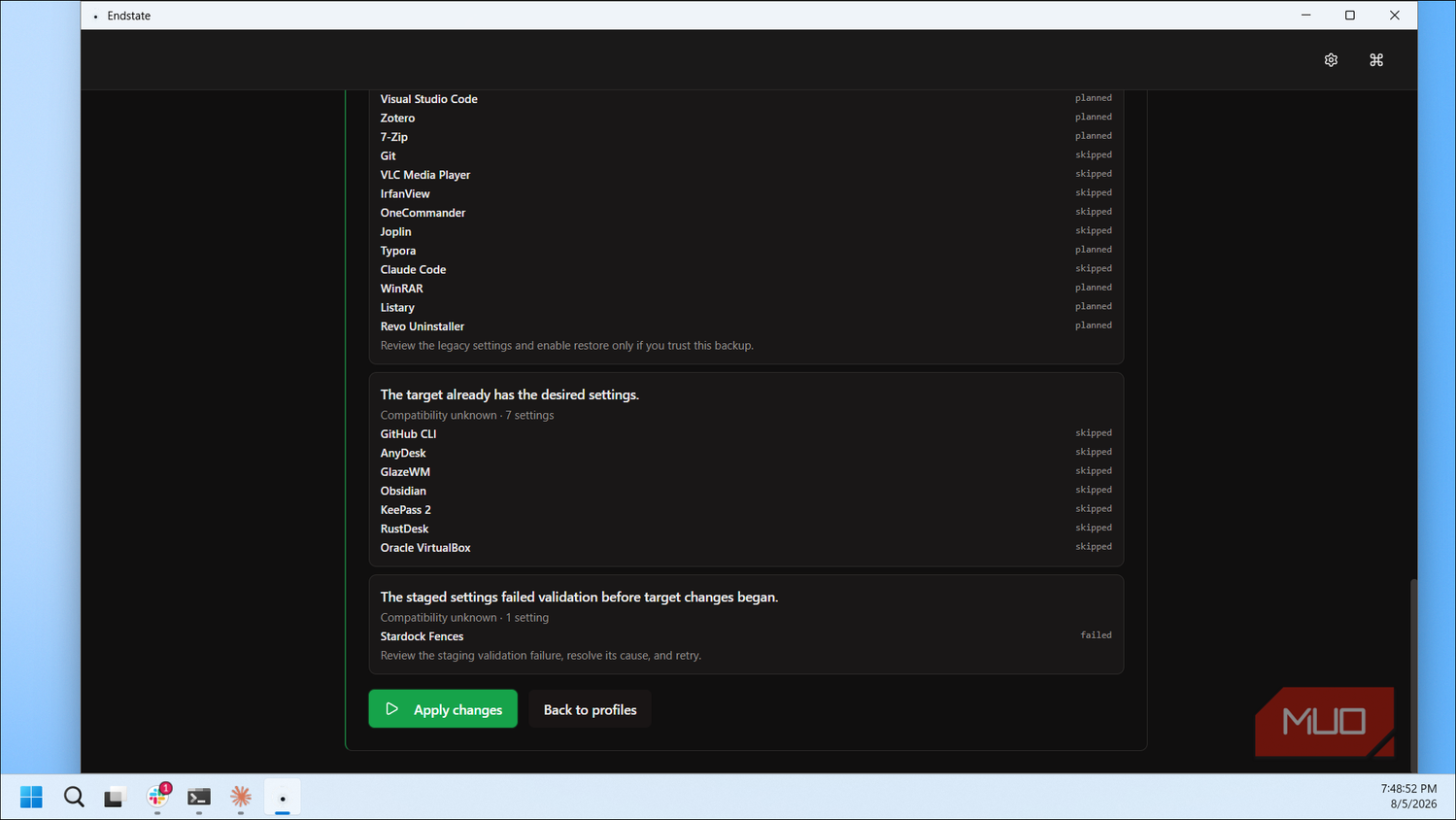Screen dimensions: 1456x820
Task: Click the heading about target already having settings
Action: click(x=510, y=394)
